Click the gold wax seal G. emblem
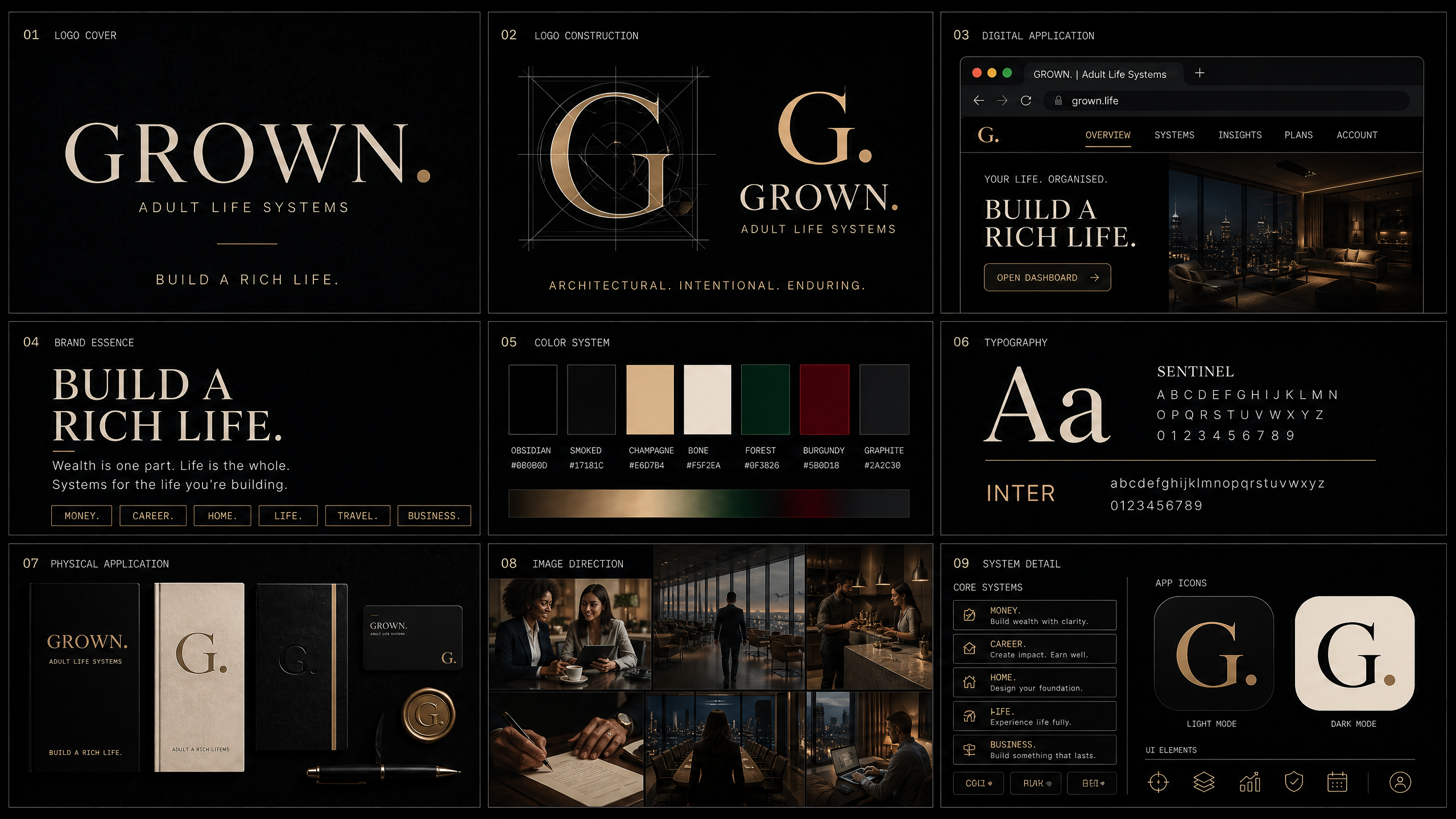 429,715
